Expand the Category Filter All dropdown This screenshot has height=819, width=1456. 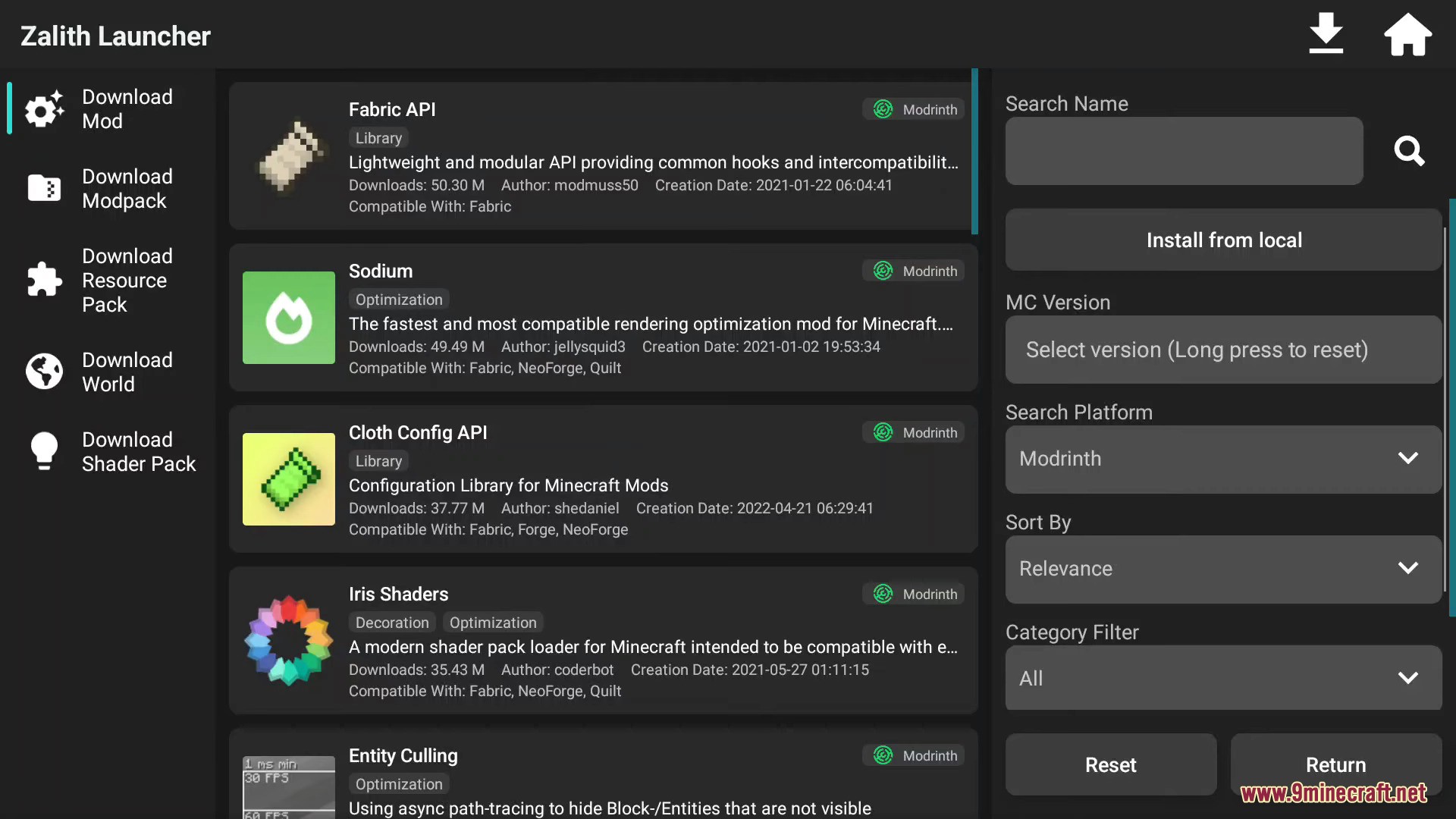click(x=1223, y=678)
